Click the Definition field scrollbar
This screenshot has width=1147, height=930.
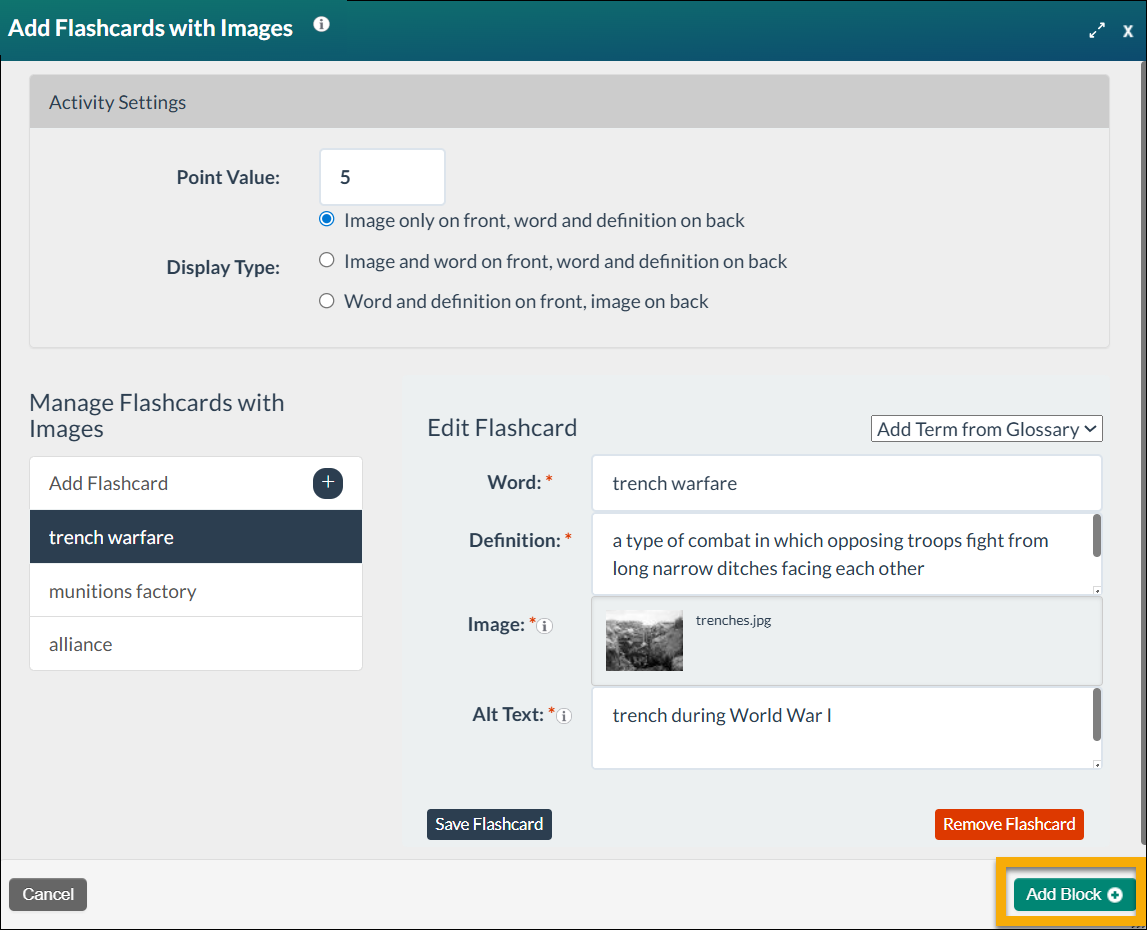(x=1097, y=536)
